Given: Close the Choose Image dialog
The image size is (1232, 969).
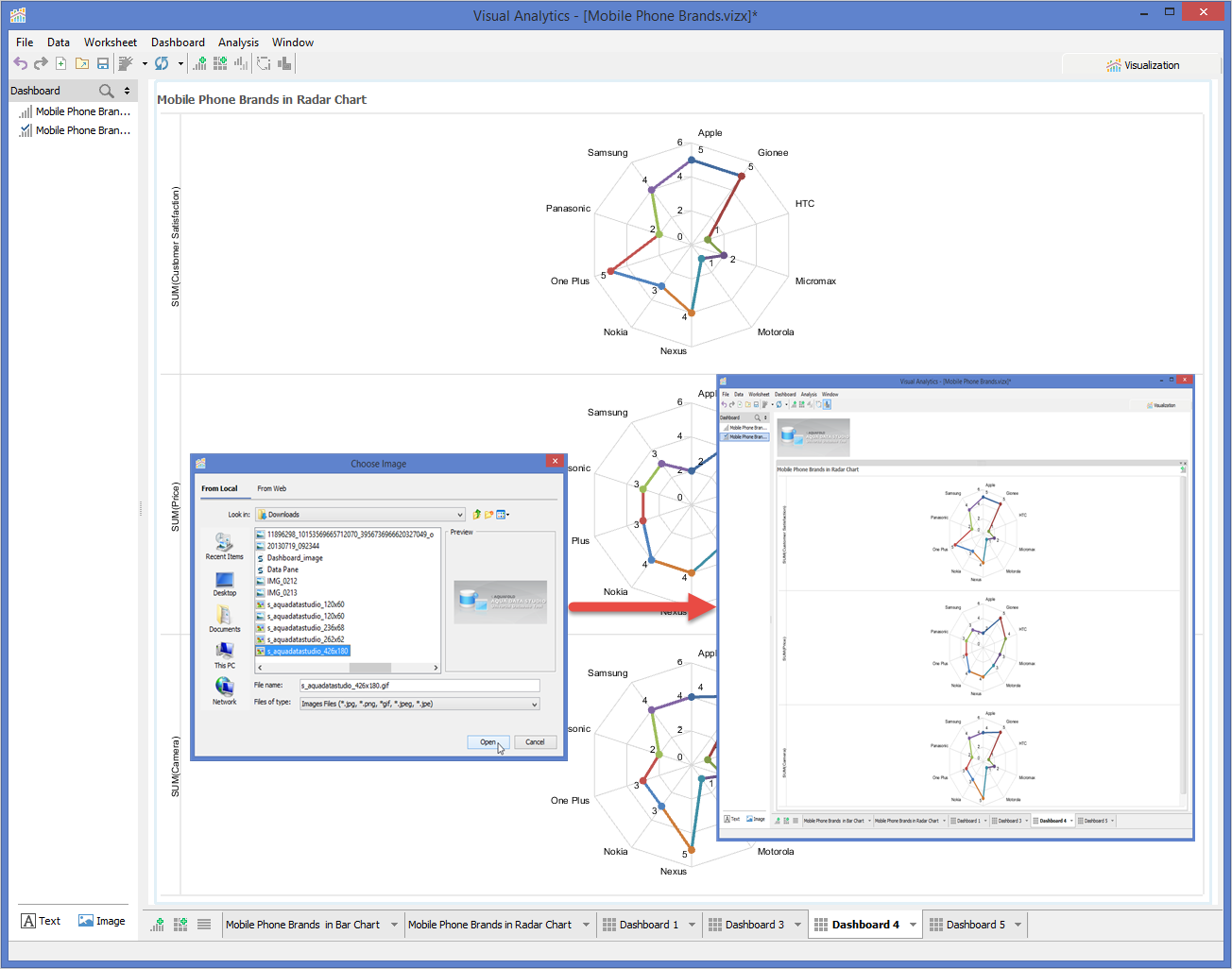Looking at the screenshot, I should coord(555,462).
